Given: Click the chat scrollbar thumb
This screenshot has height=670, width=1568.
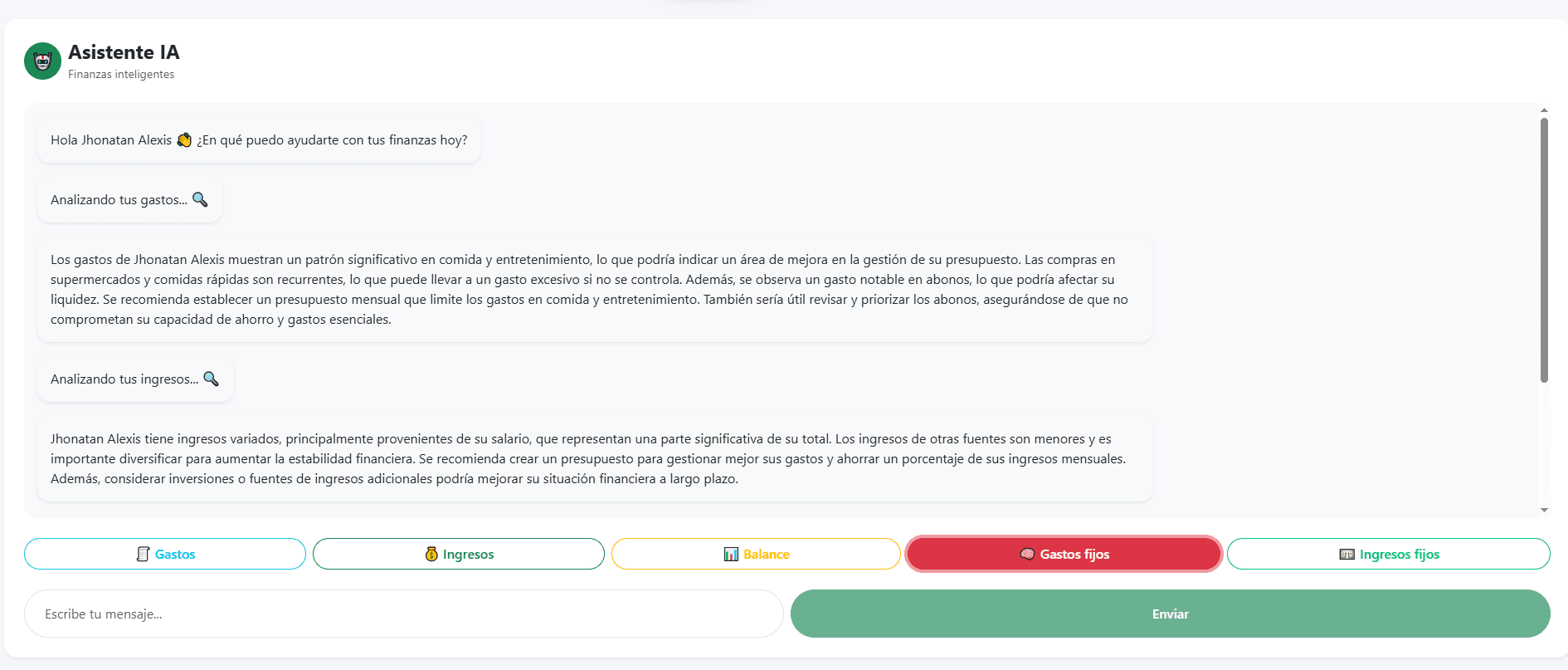Looking at the screenshot, I should 1544,250.
